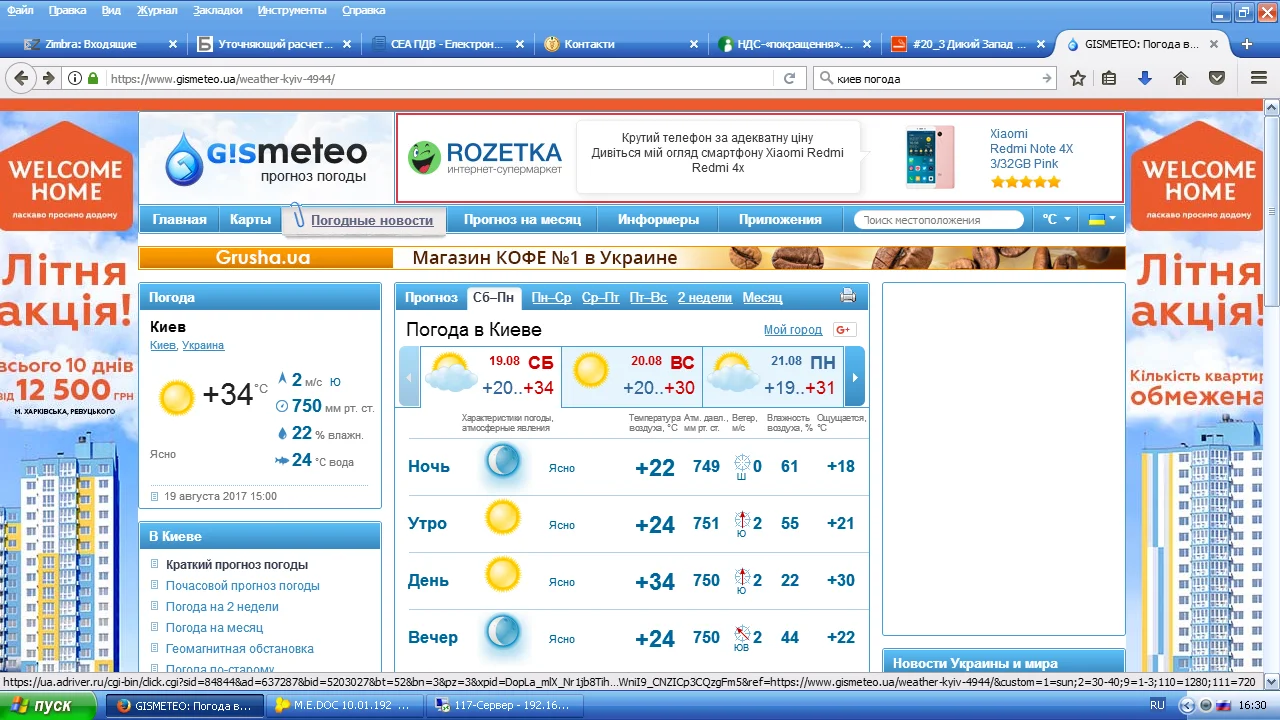Select the 21.08 ПН day card
The height and width of the screenshot is (720, 1280).
(773, 377)
